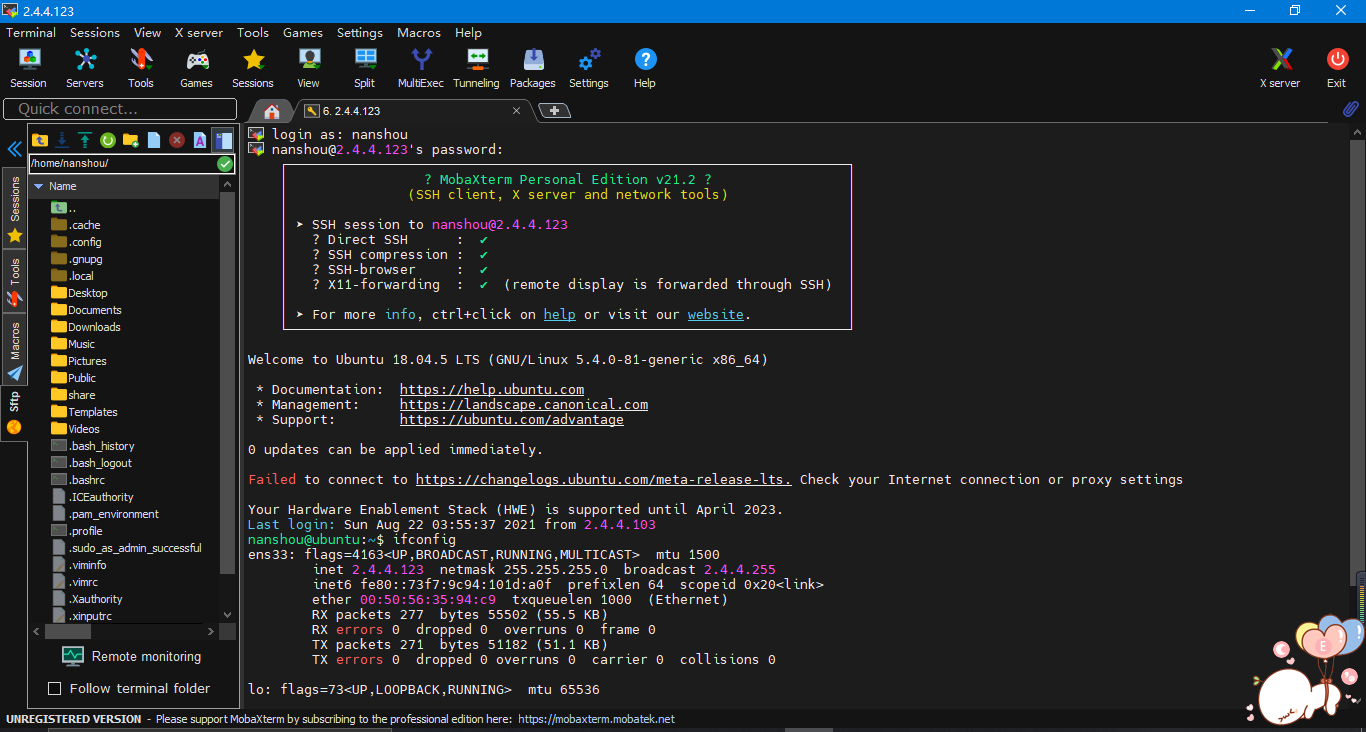Image resolution: width=1366 pixels, height=732 pixels.
Task: Open the Tools toolbar icon
Action: pos(141,68)
